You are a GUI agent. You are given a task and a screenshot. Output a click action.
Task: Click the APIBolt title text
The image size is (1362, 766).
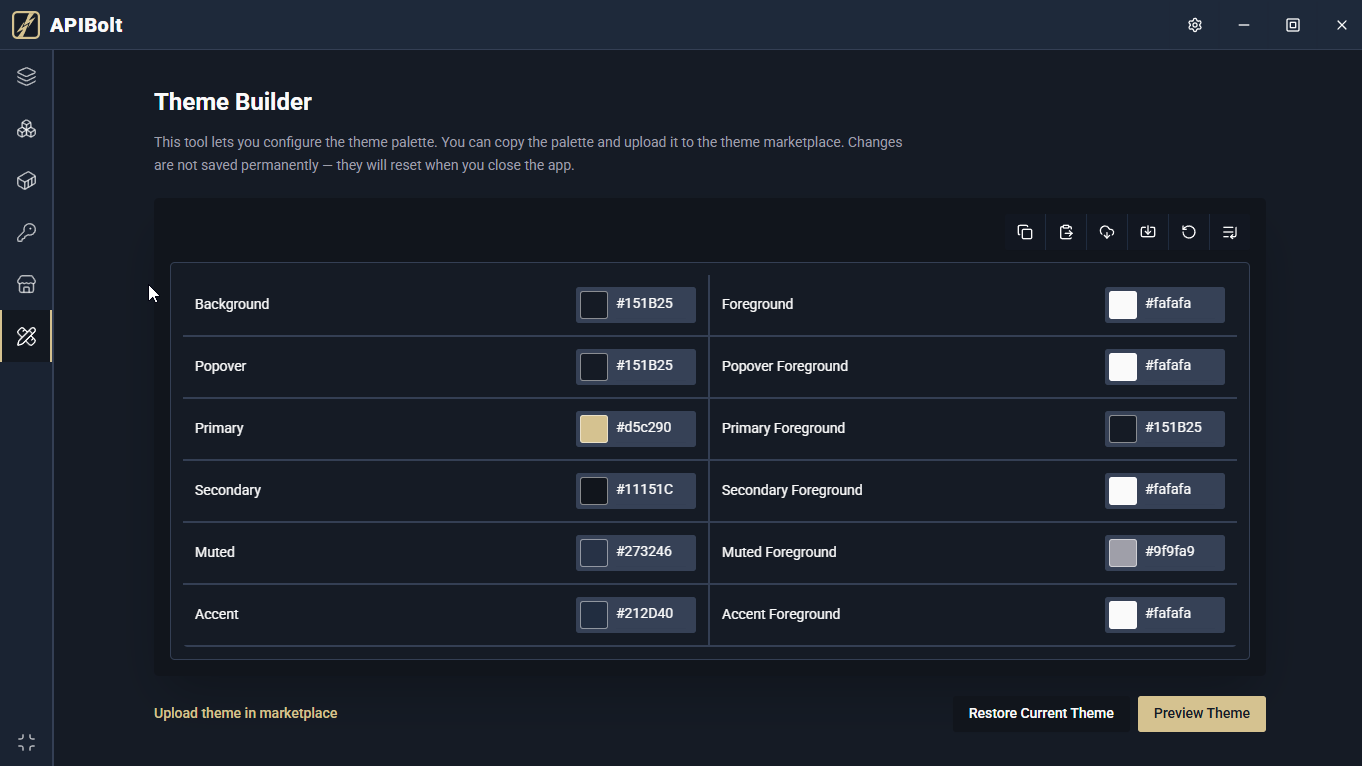[86, 25]
